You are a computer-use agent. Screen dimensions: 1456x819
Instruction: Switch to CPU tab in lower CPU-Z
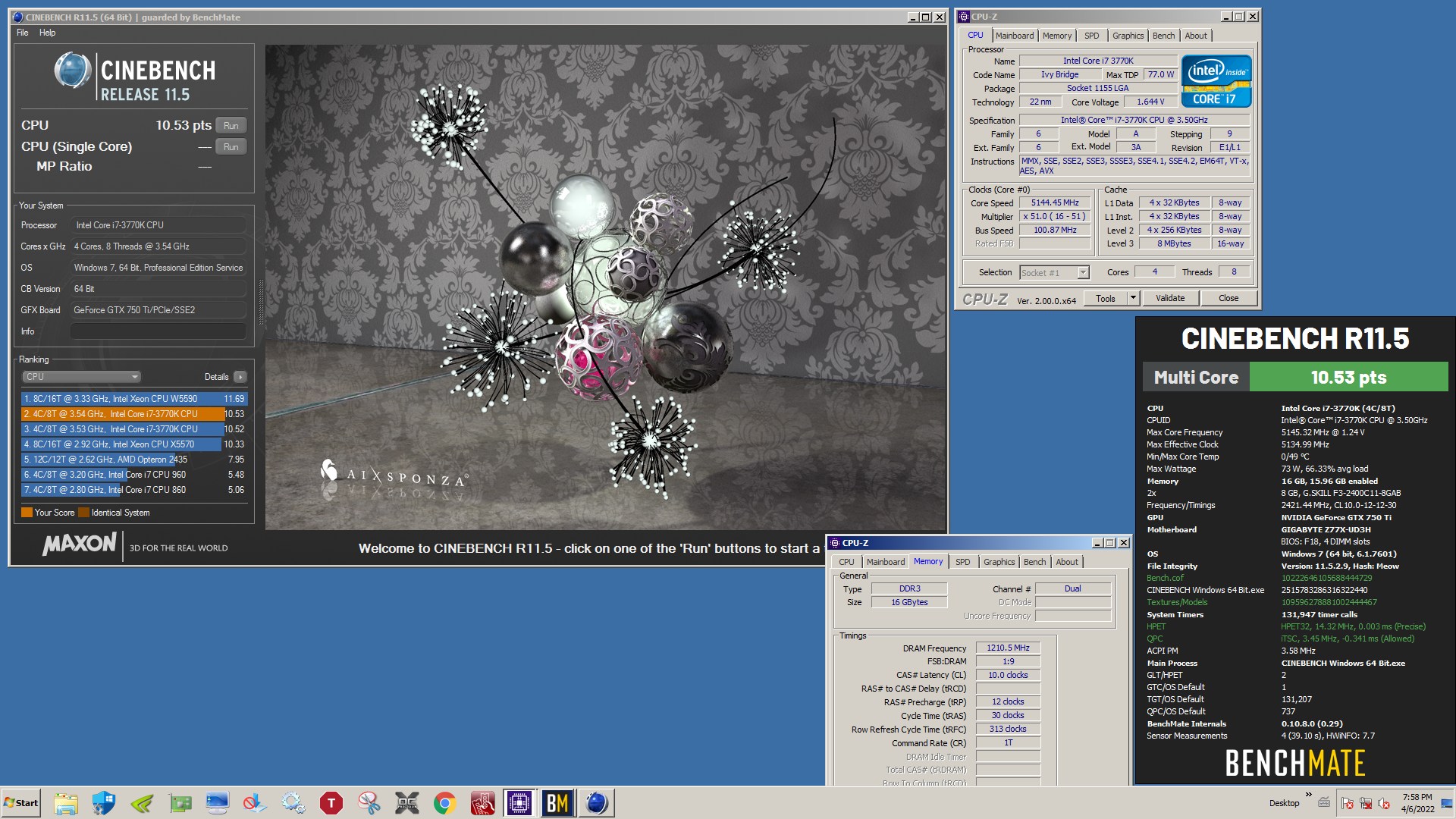pyautogui.click(x=846, y=562)
